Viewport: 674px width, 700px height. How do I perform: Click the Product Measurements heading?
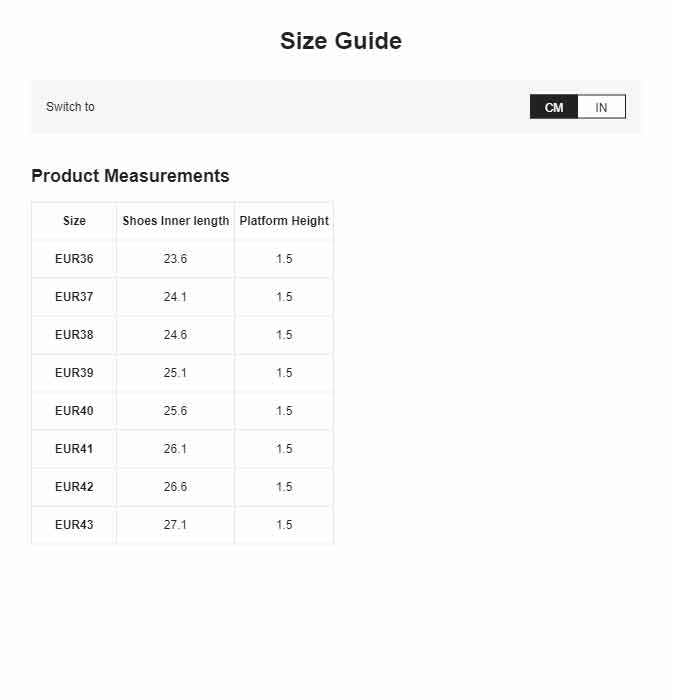click(130, 176)
